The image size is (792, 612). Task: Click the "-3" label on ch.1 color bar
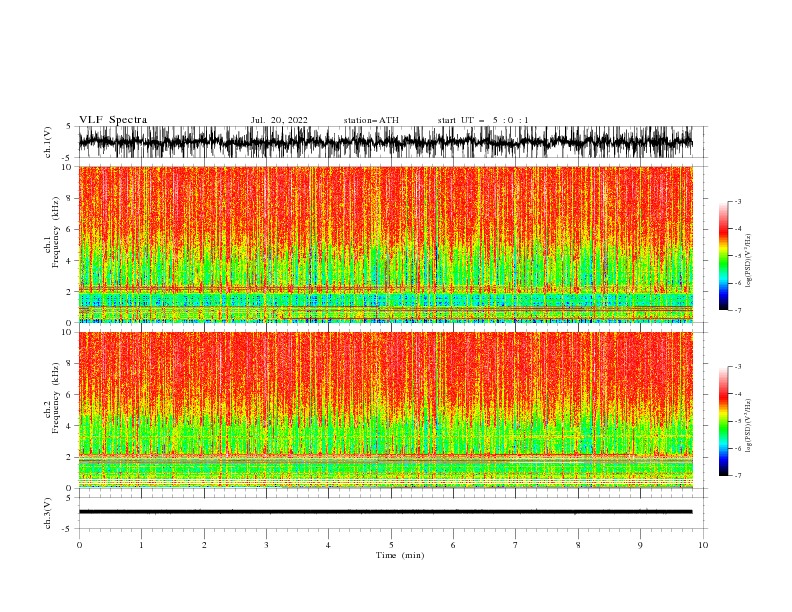click(738, 201)
